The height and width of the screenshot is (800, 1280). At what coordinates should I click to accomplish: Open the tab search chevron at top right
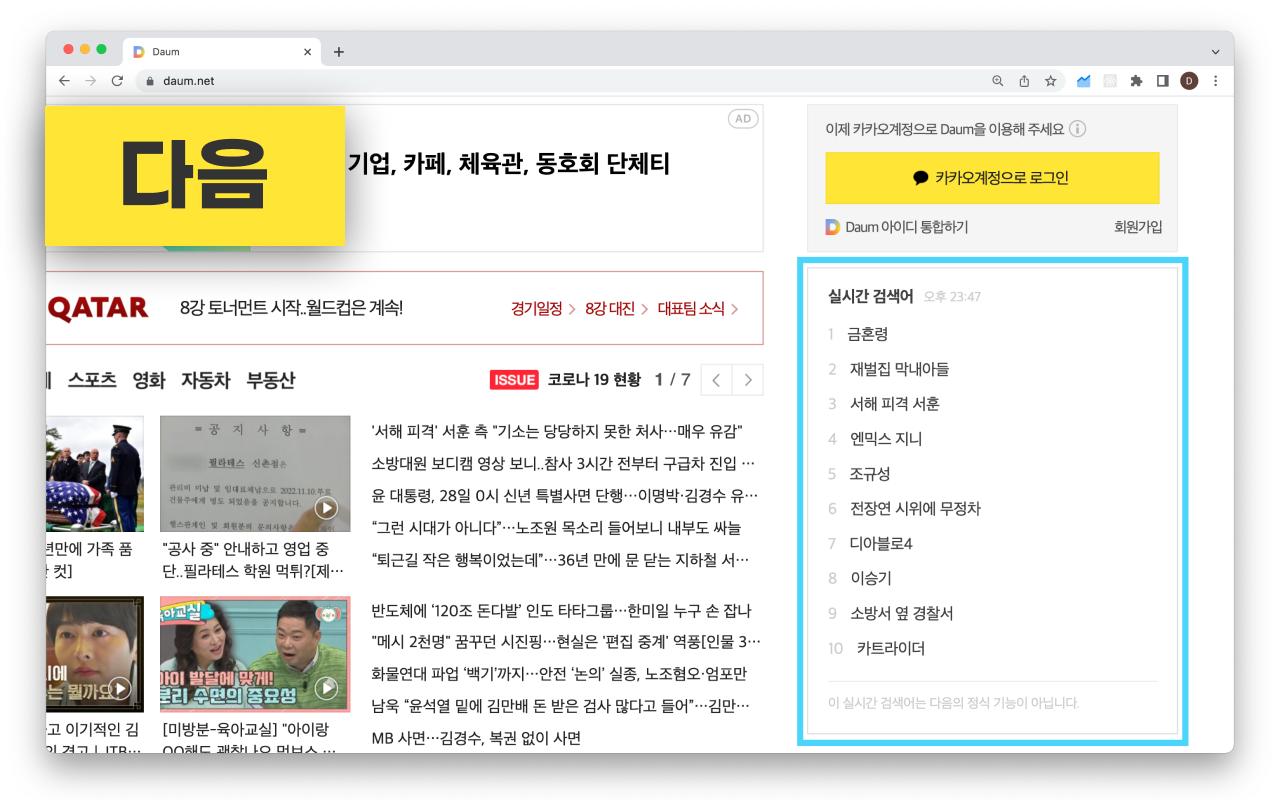pyautogui.click(x=1215, y=51)
